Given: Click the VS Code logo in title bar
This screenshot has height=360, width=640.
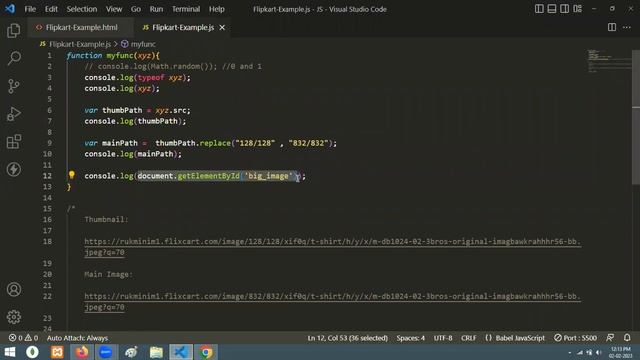Looking at the screenshot, I should point(10,9).
